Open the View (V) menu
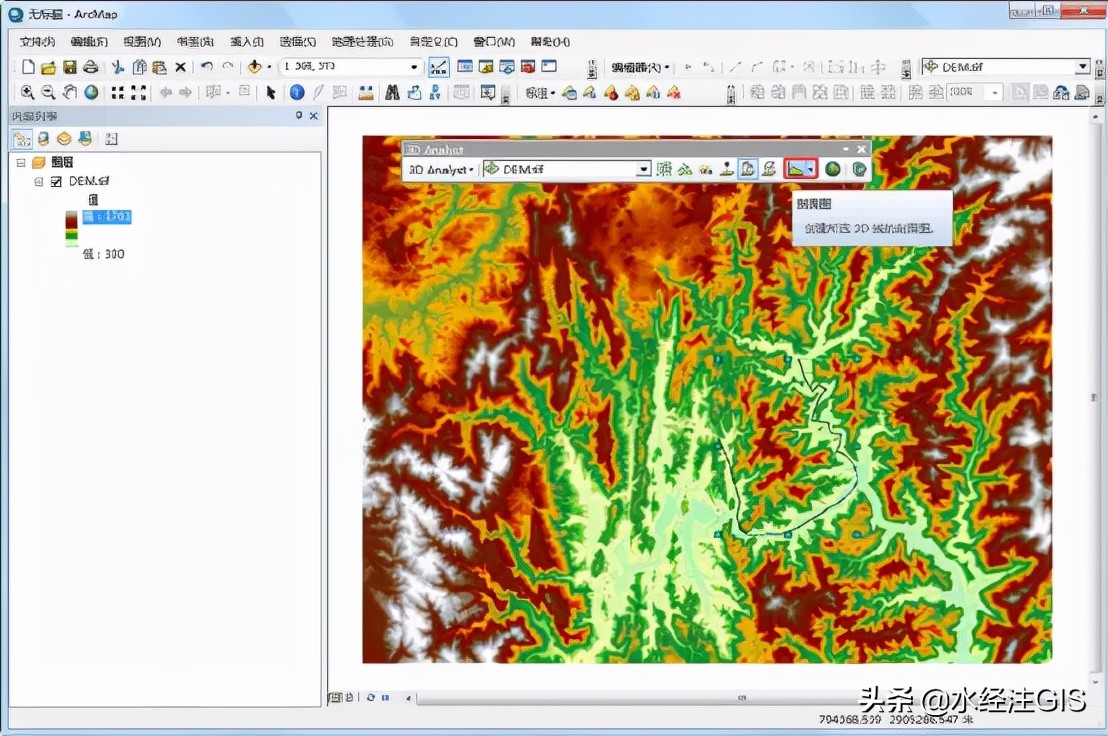1108x736 pixels. pyautogui.click(x=142, y=42)
